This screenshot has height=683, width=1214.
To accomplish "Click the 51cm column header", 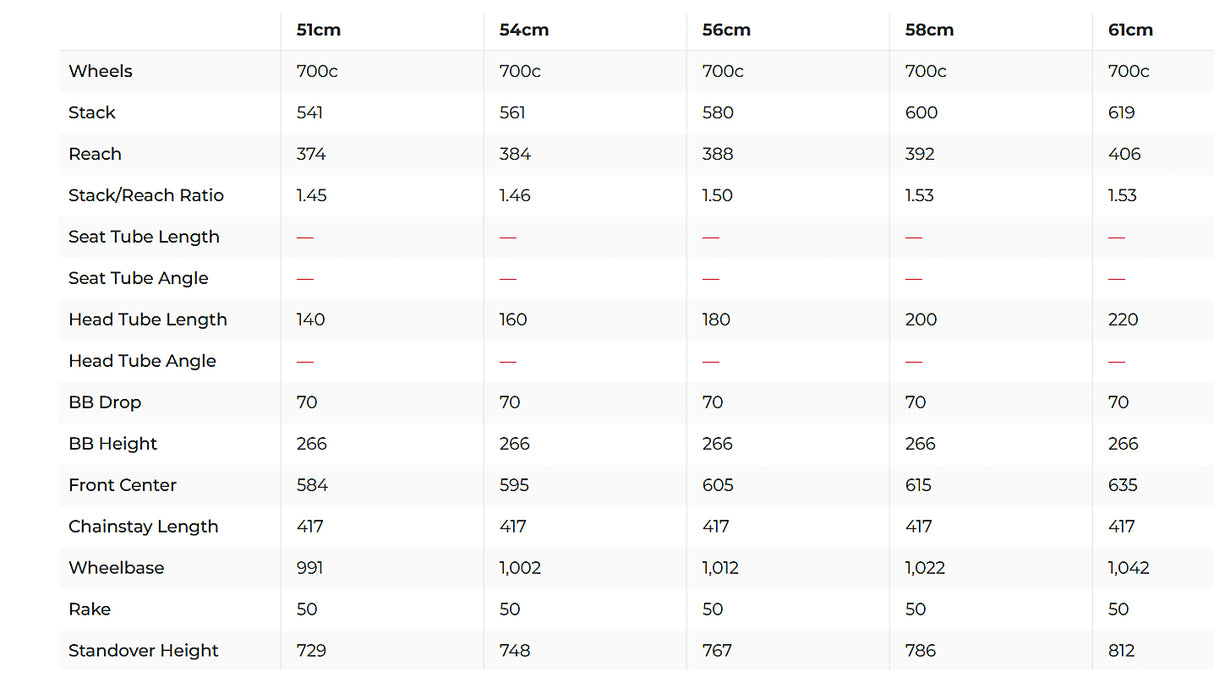I will coord(318,30).
